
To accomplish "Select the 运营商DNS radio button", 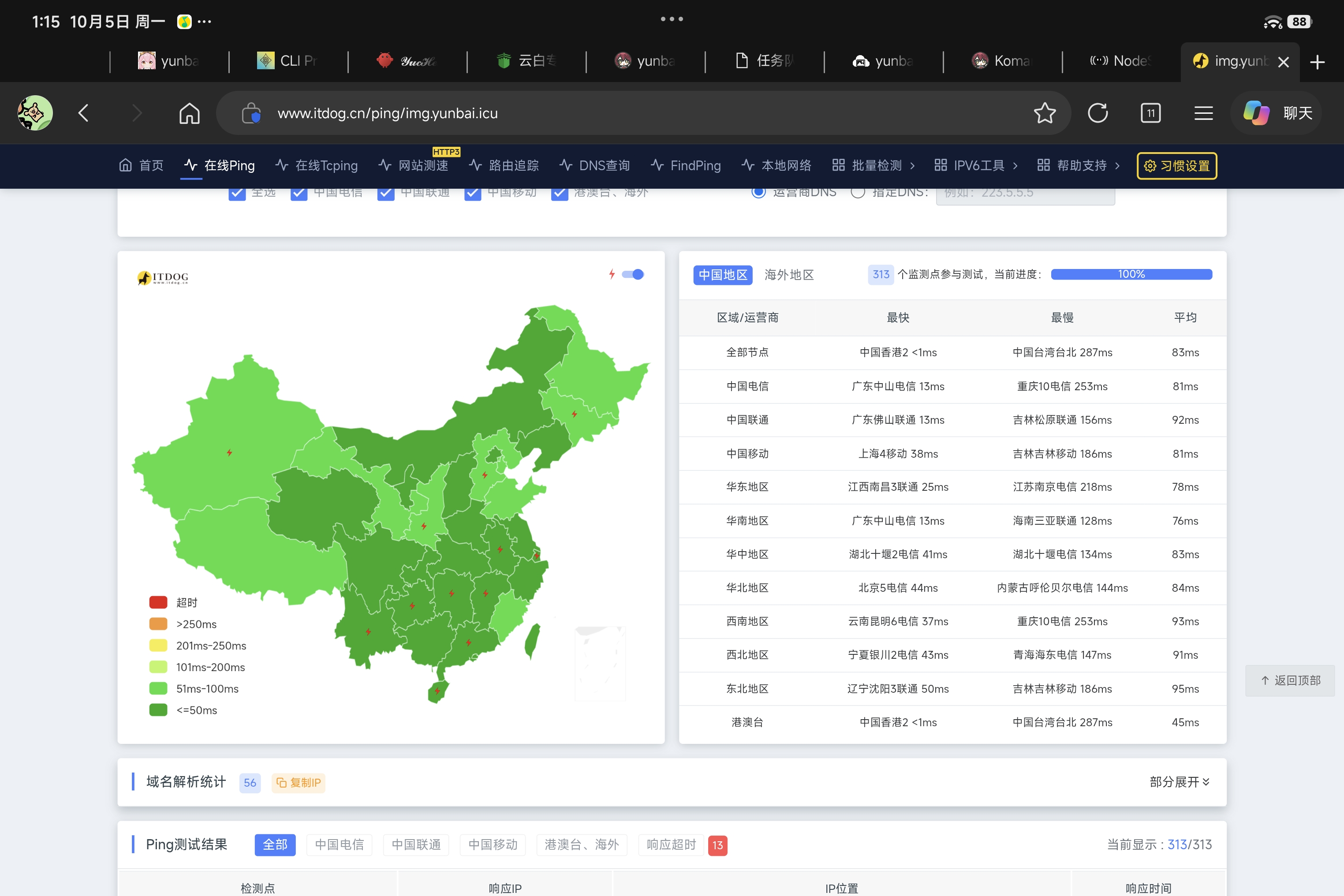I will point(758,193).
